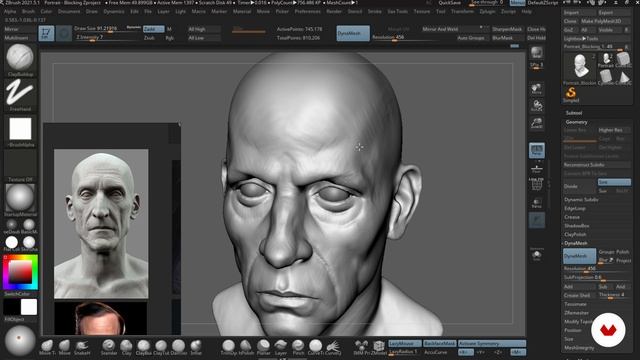
Task: Click the SimpleBrush S tool icon
Action: [x=571, y=94]
